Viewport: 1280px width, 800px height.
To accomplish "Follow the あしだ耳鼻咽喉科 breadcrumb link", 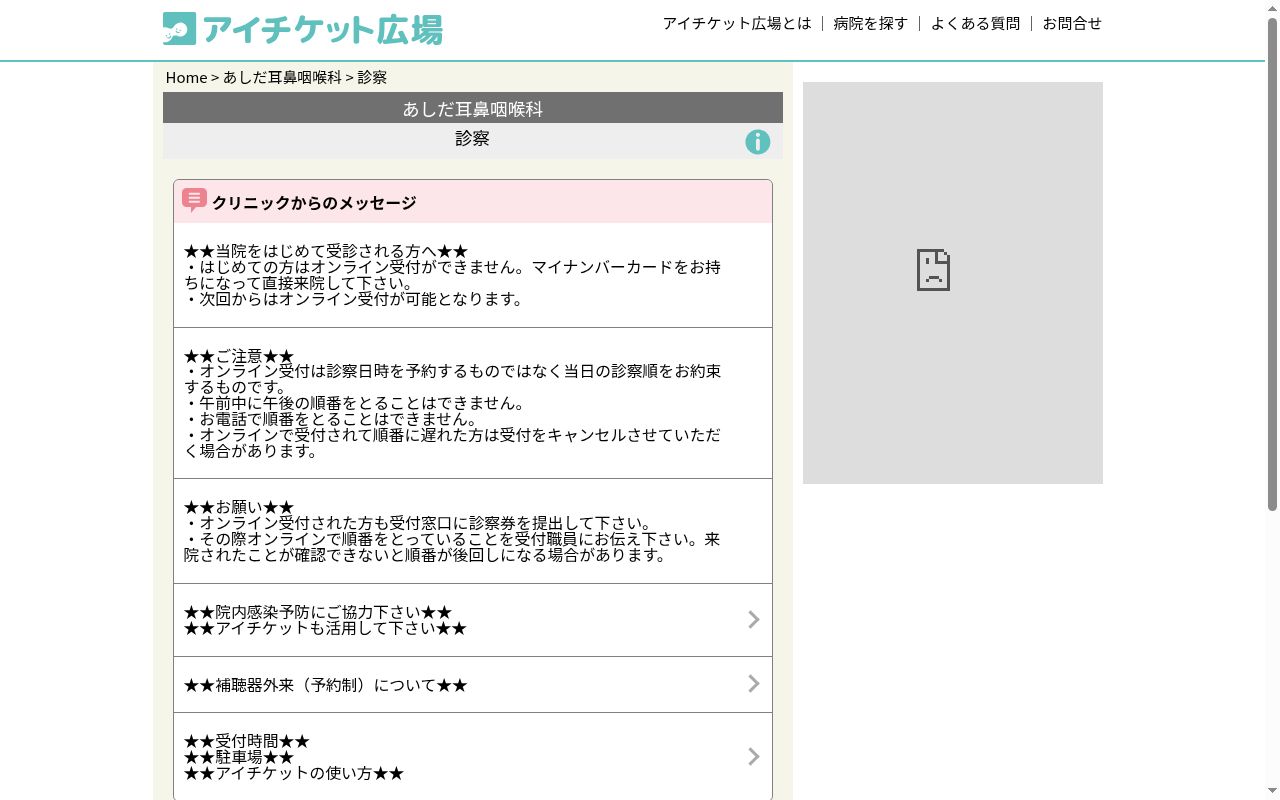I will 282,77.
